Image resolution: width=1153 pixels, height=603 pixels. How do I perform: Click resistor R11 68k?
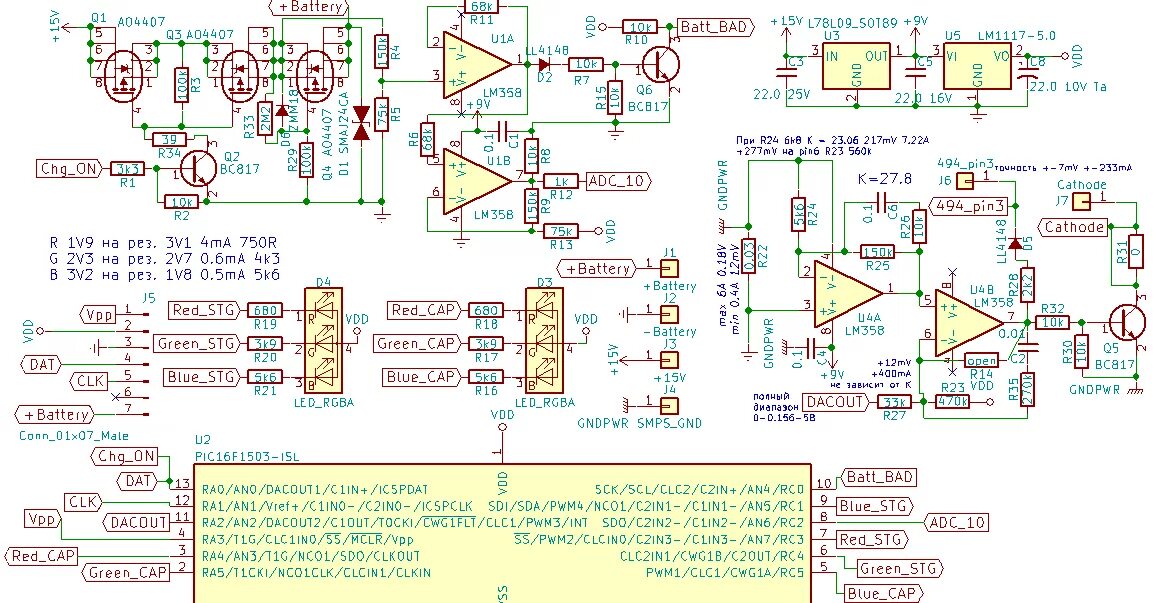coord(482,7)
